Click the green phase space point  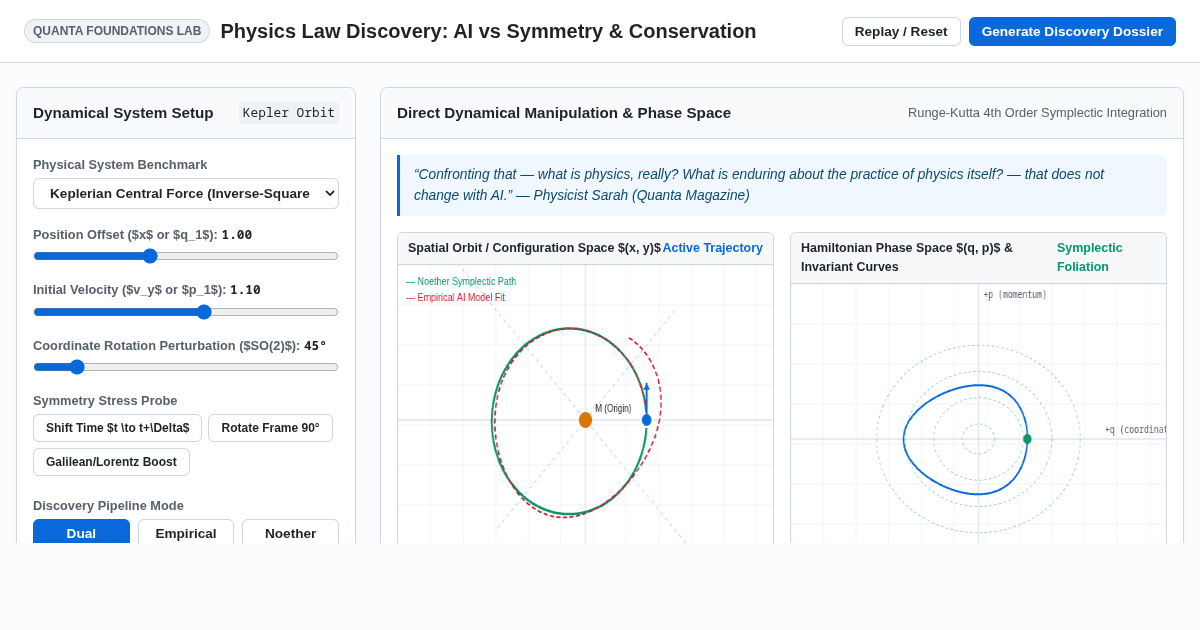click(1027, 439)
